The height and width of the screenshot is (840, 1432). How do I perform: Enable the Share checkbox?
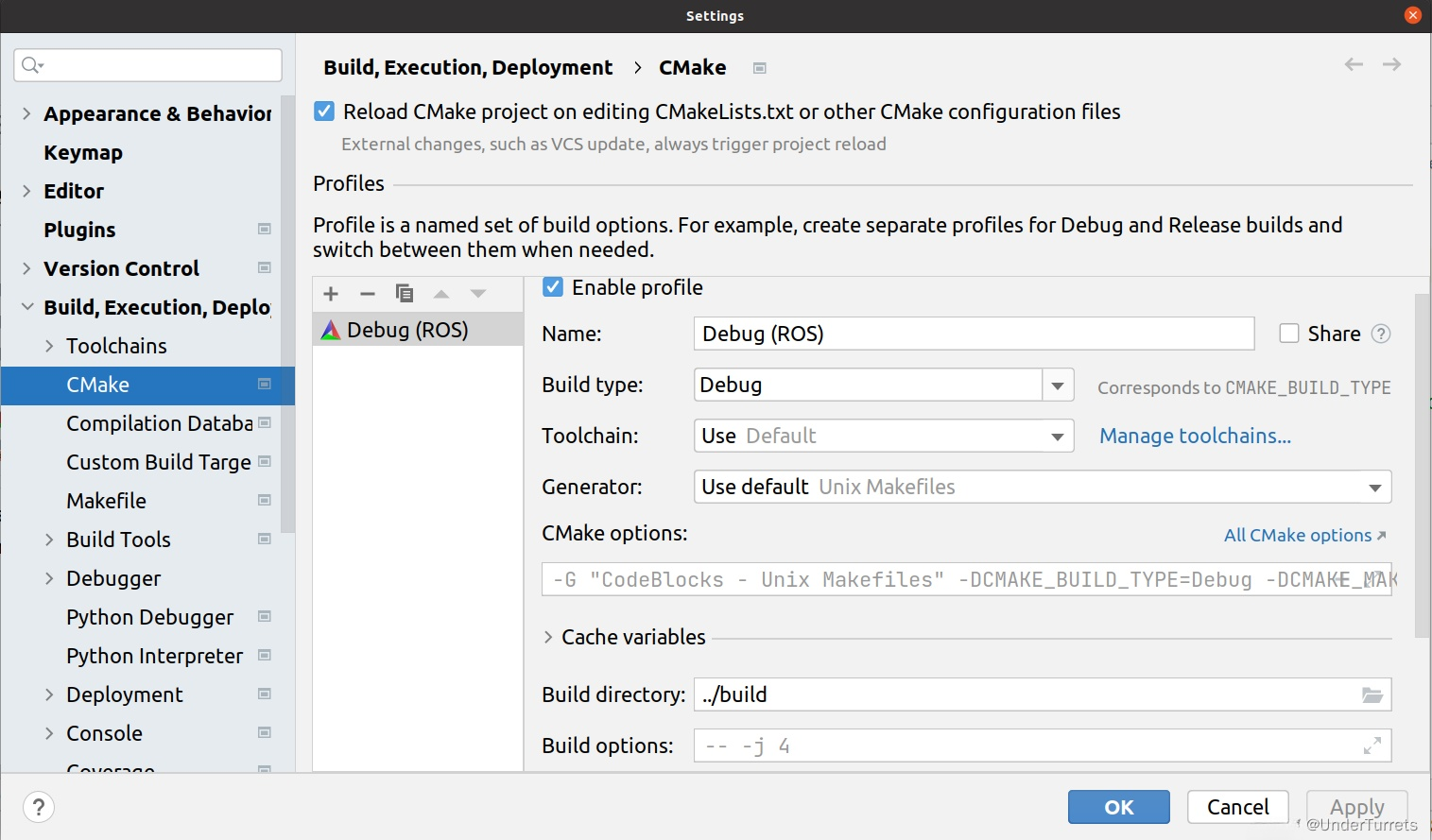tap(1289, 334)
